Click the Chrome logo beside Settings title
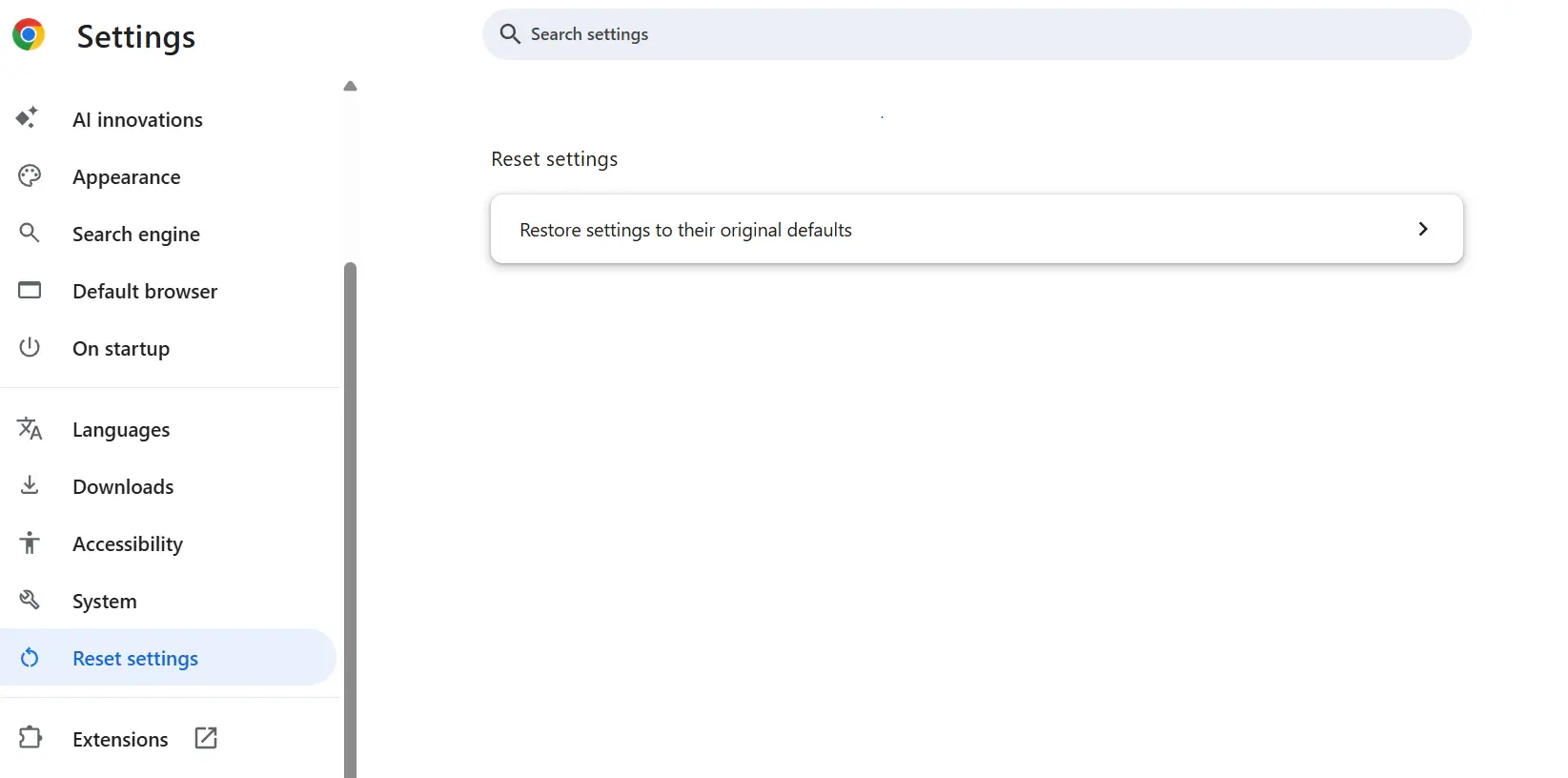Image resolution: width=1568 pixels, height=778 pixels. (29, 34)
